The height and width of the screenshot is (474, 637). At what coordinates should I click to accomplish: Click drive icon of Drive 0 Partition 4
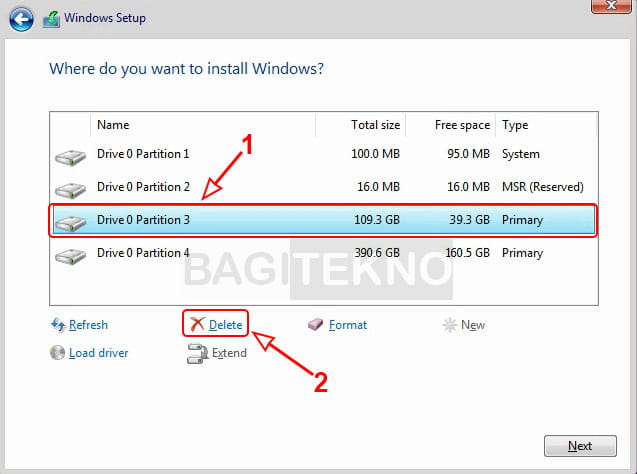coord(70,256)
